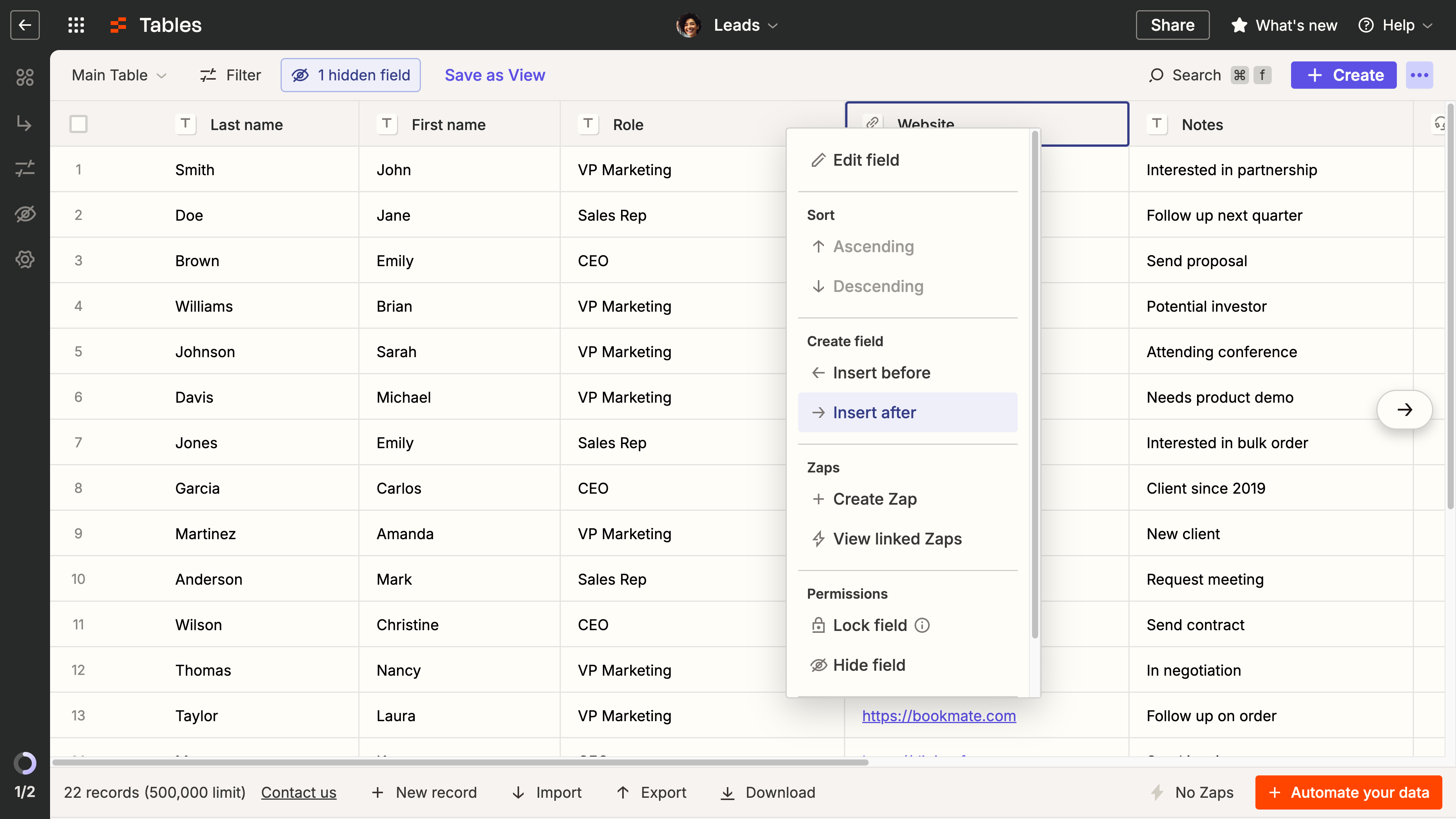Click the First name text type icon

[387, 124]
